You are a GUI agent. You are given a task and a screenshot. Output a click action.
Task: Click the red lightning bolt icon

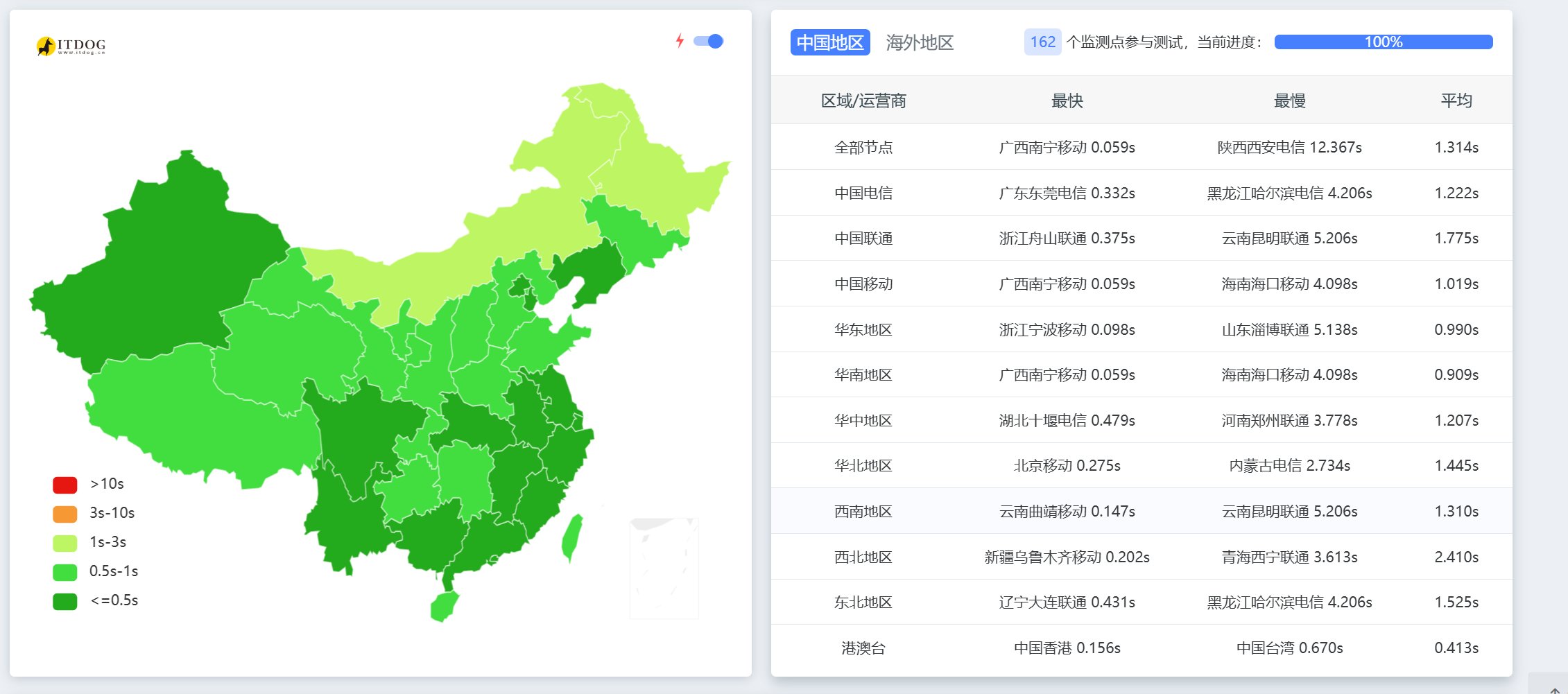tap(680, 41)
